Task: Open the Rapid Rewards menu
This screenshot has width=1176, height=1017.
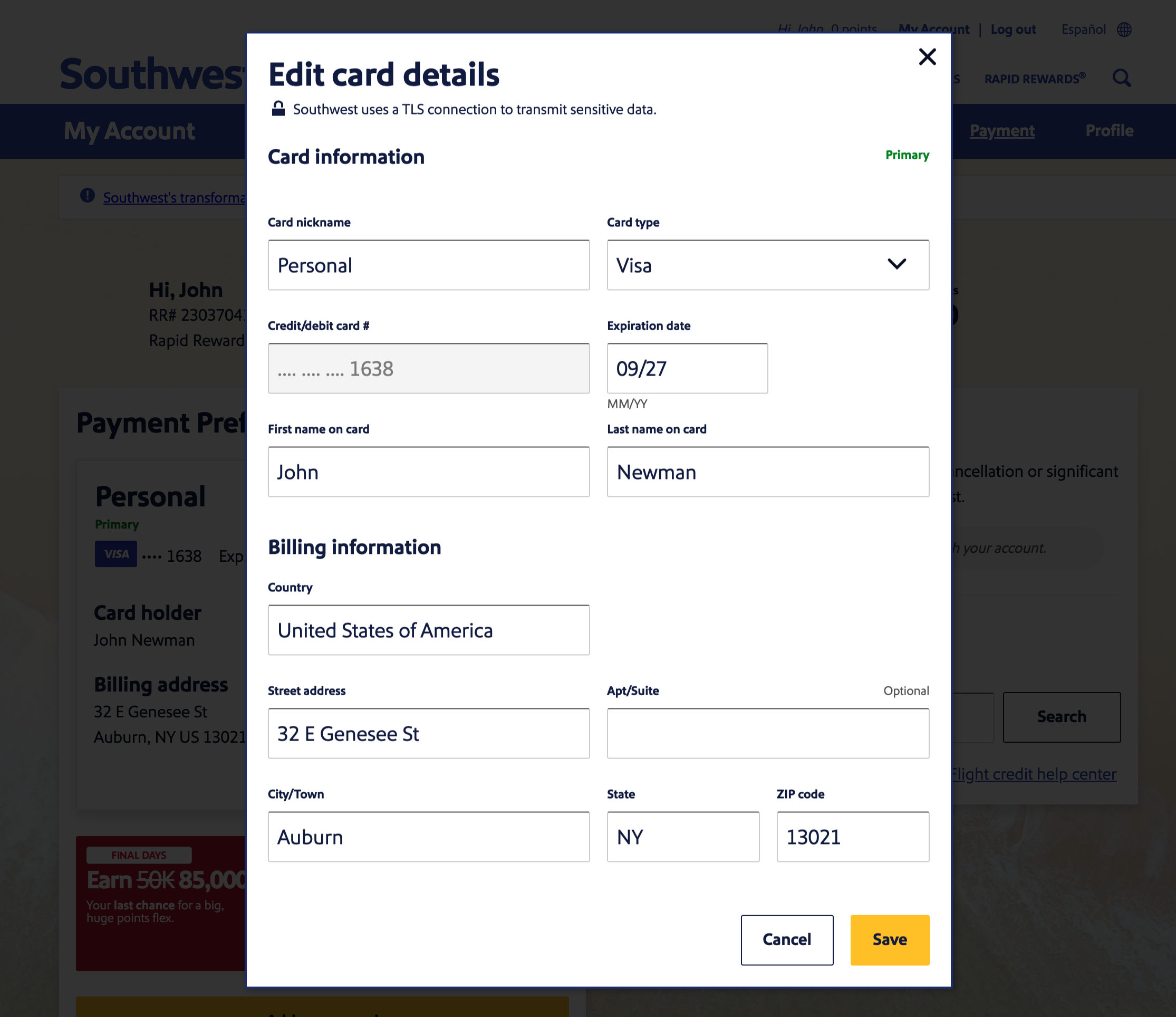Action: pos(1035,79)
